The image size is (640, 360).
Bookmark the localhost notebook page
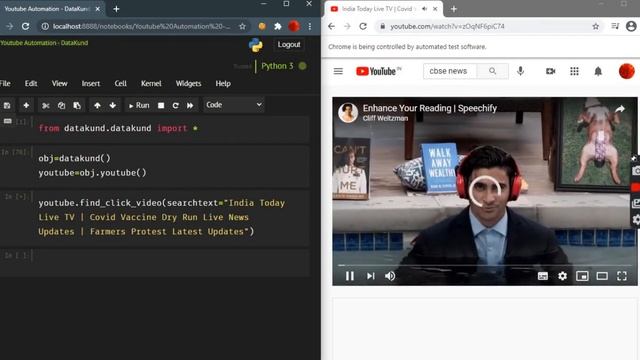coord(242,26)
